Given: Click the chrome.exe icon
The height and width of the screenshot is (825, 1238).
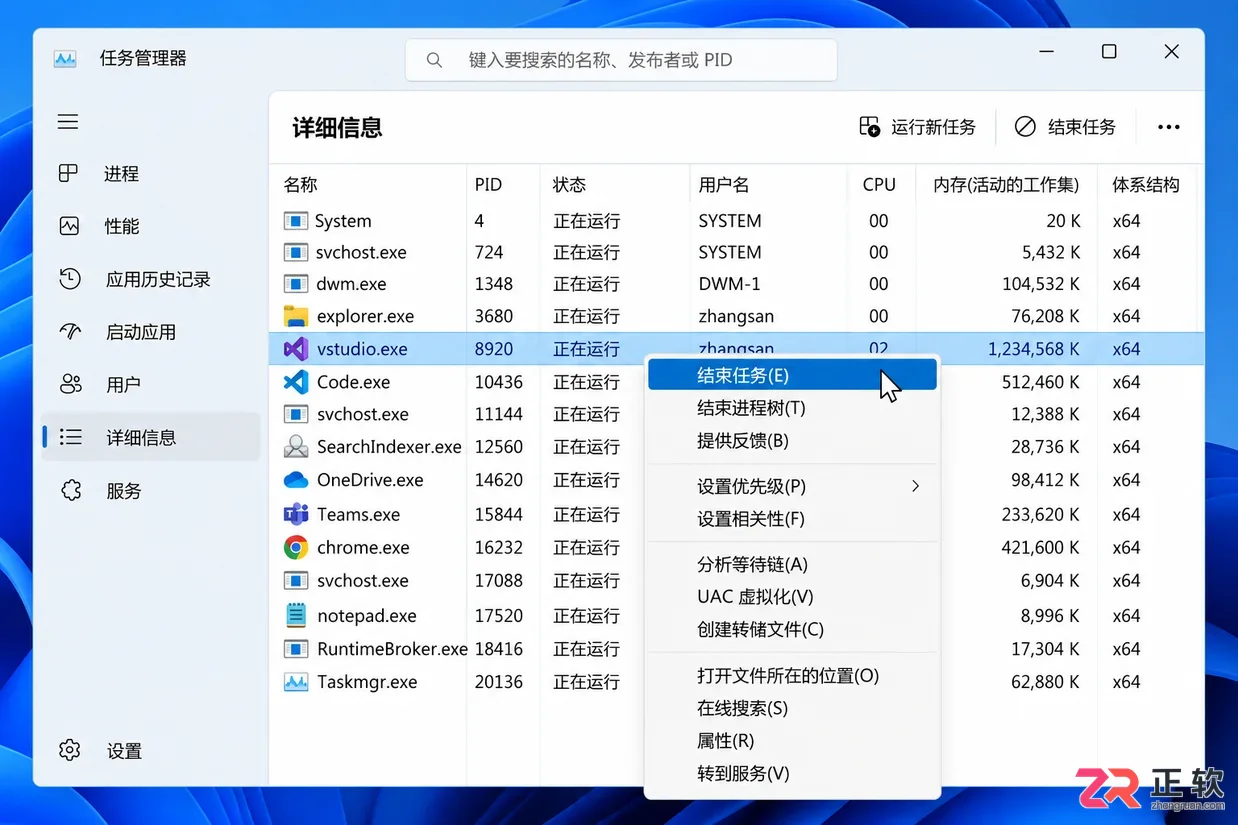Looking at the screenshot, I should pos(296,547).
